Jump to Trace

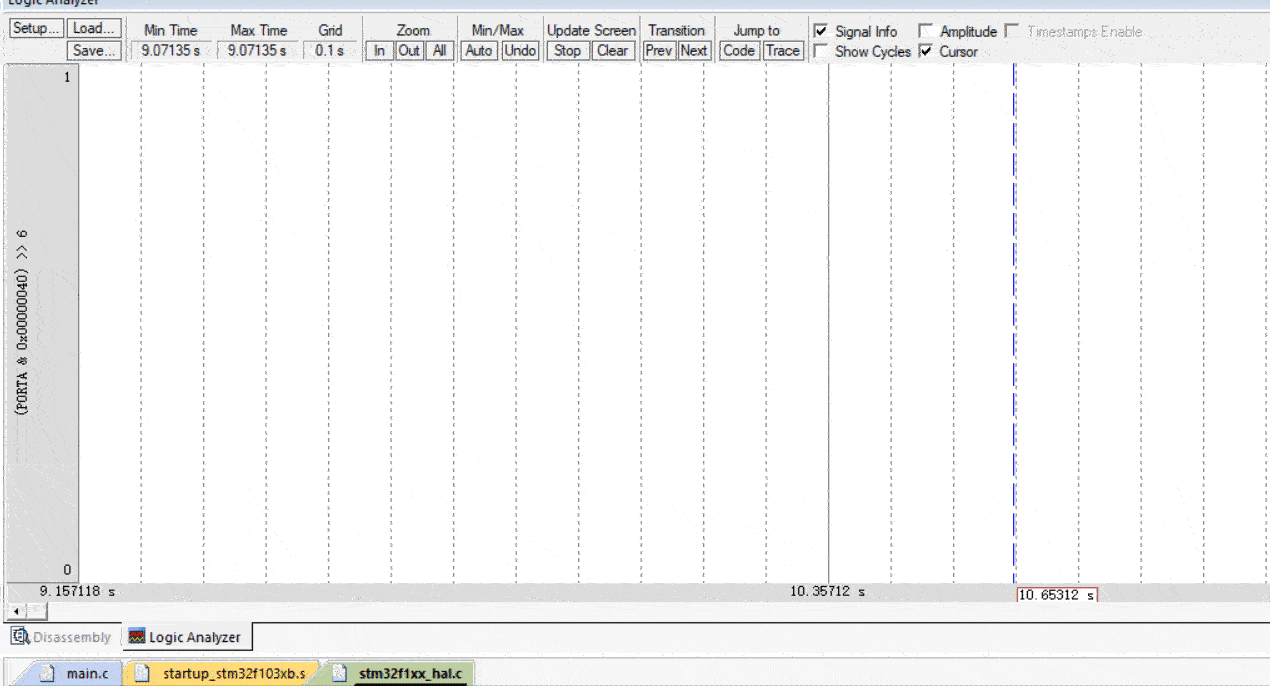pos(783,50)
